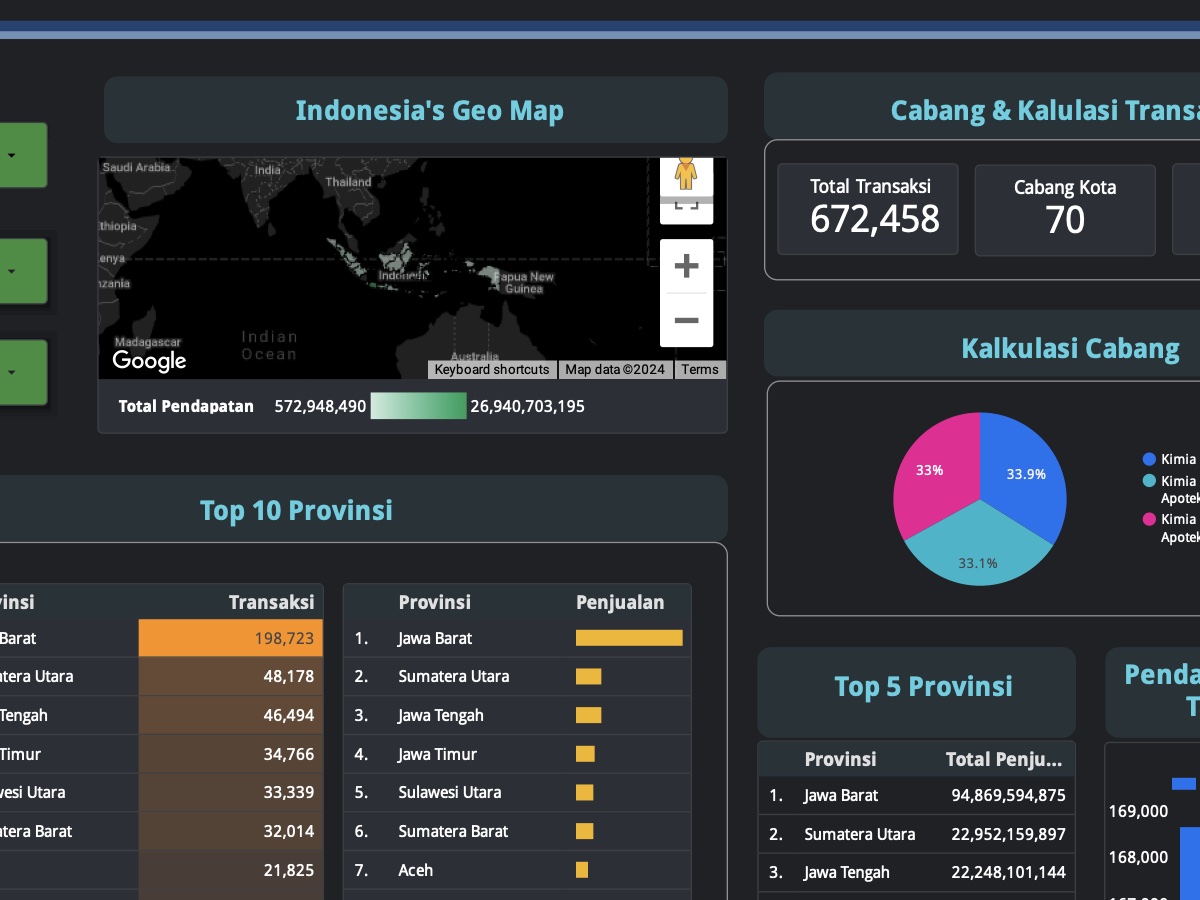The image size is (1200, 900).
Task: Click the Map data ©2024 label
Action: coord(615,370)
